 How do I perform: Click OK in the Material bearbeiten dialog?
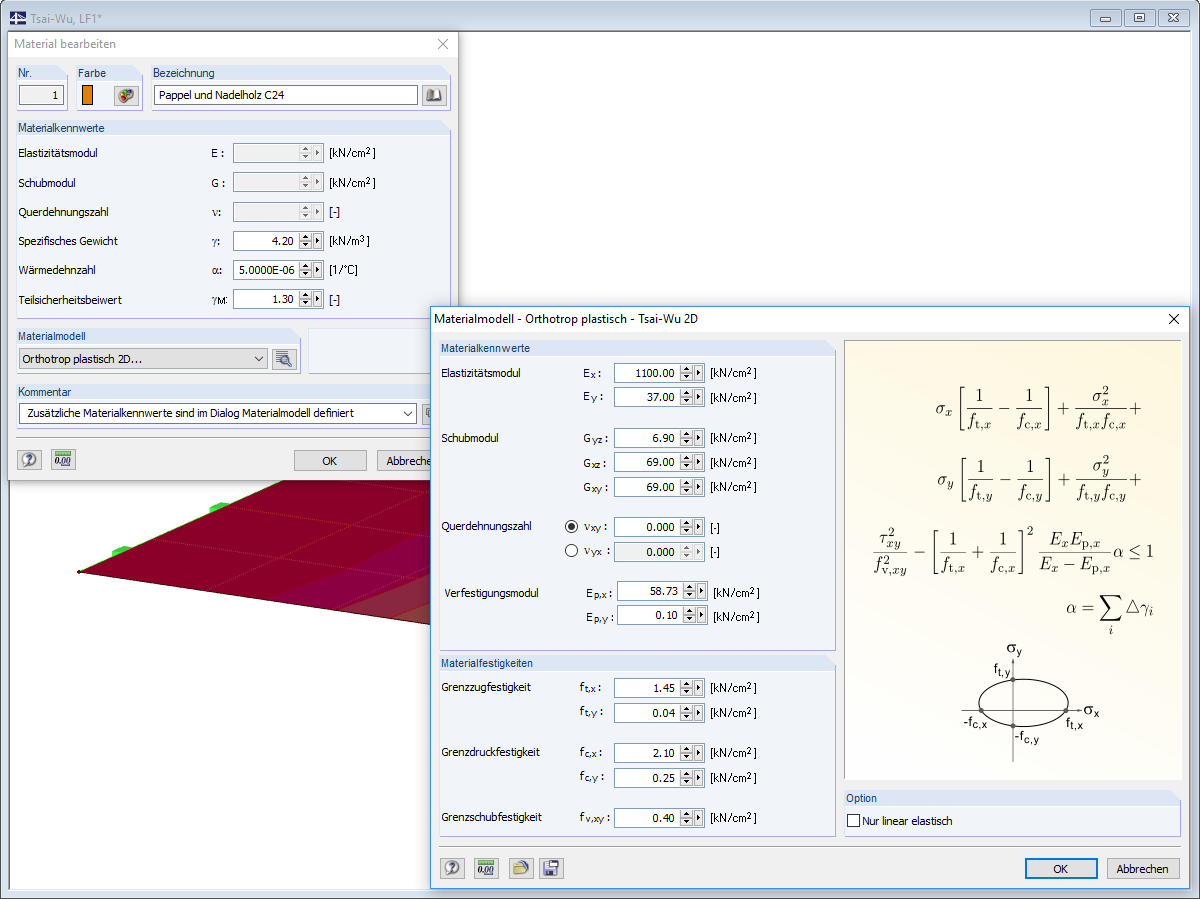coord(330,461)
